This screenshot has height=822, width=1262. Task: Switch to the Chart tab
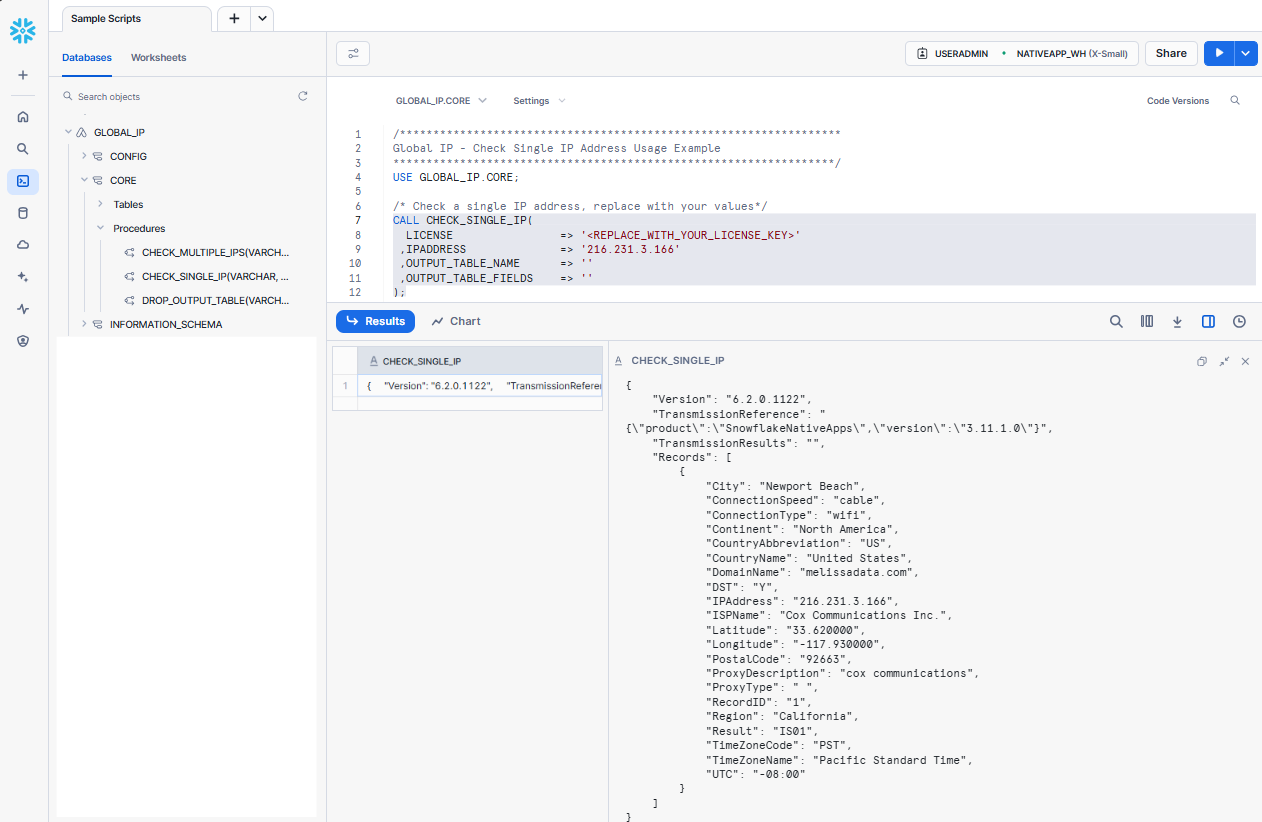pos(456,321)
